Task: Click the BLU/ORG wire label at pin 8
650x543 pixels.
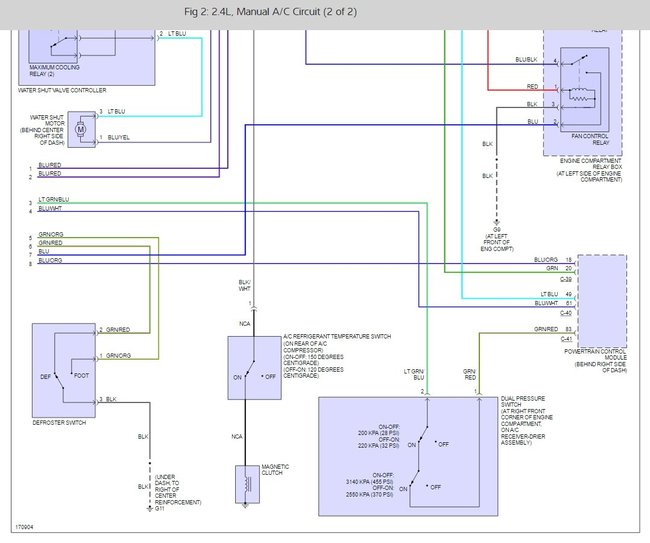Action: pos(50,260)
